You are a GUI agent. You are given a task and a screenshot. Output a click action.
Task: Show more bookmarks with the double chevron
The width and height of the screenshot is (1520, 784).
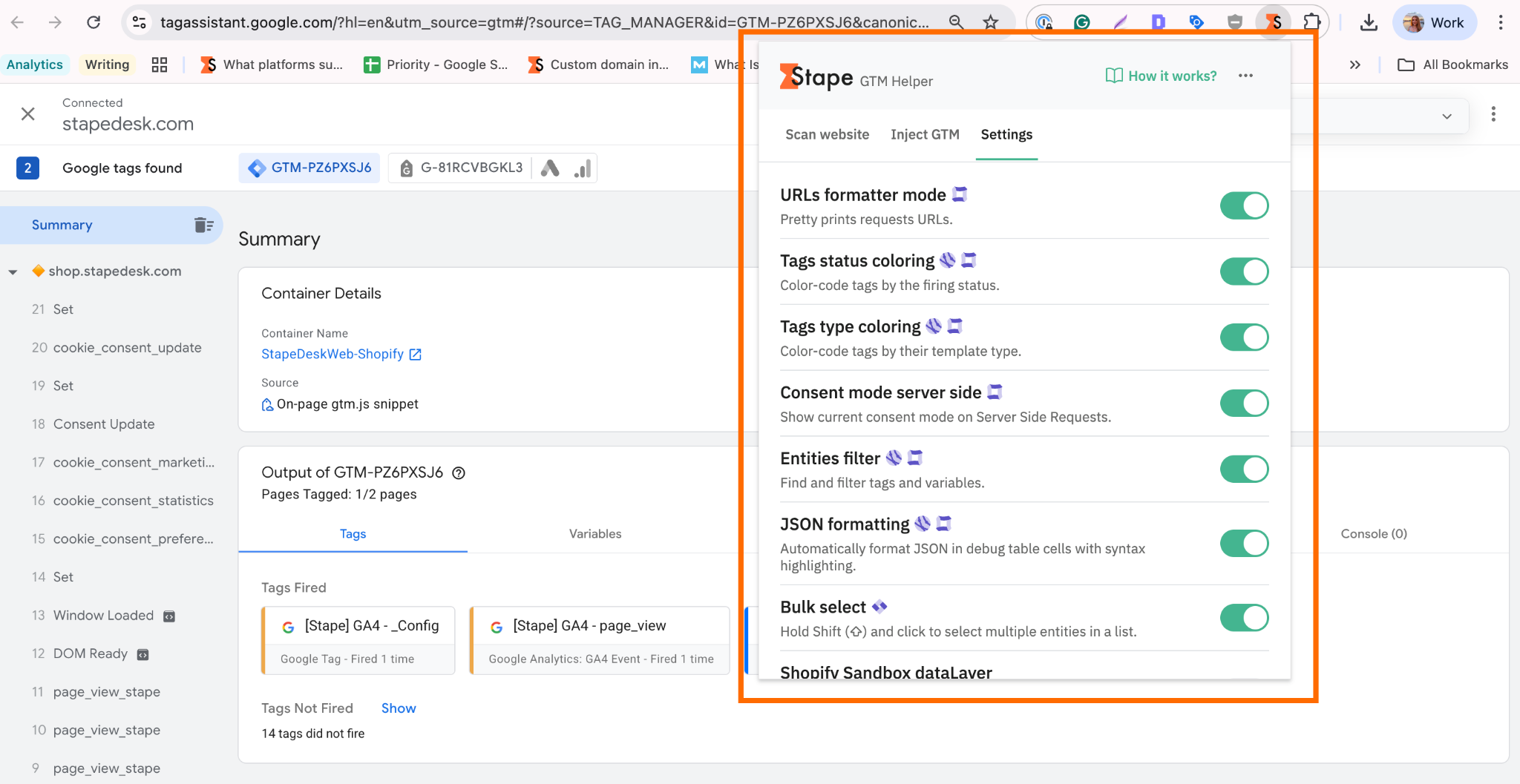coord(1355,65)
